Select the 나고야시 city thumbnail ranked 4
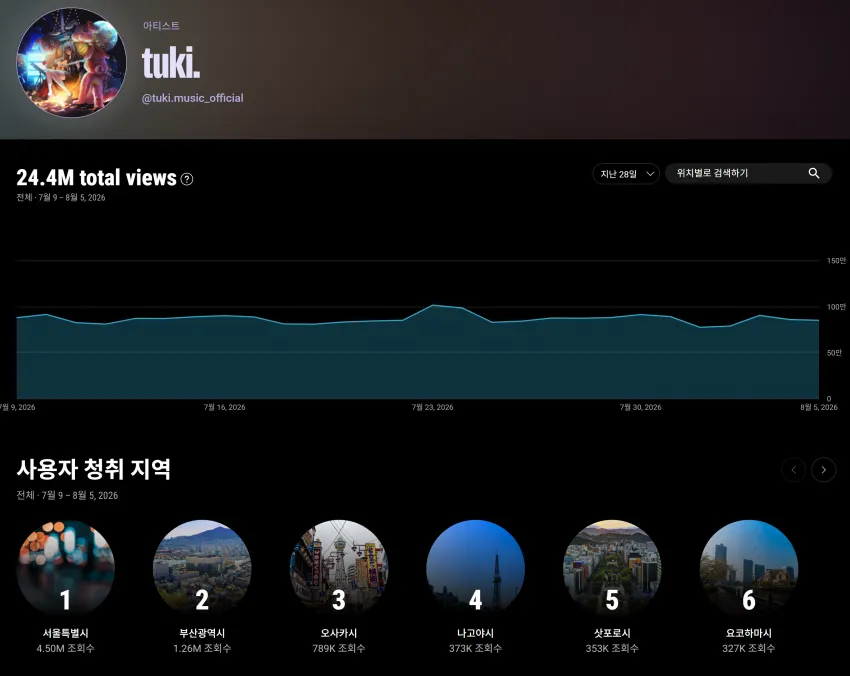This screenshot has height=676, width=850. point(475,569)
